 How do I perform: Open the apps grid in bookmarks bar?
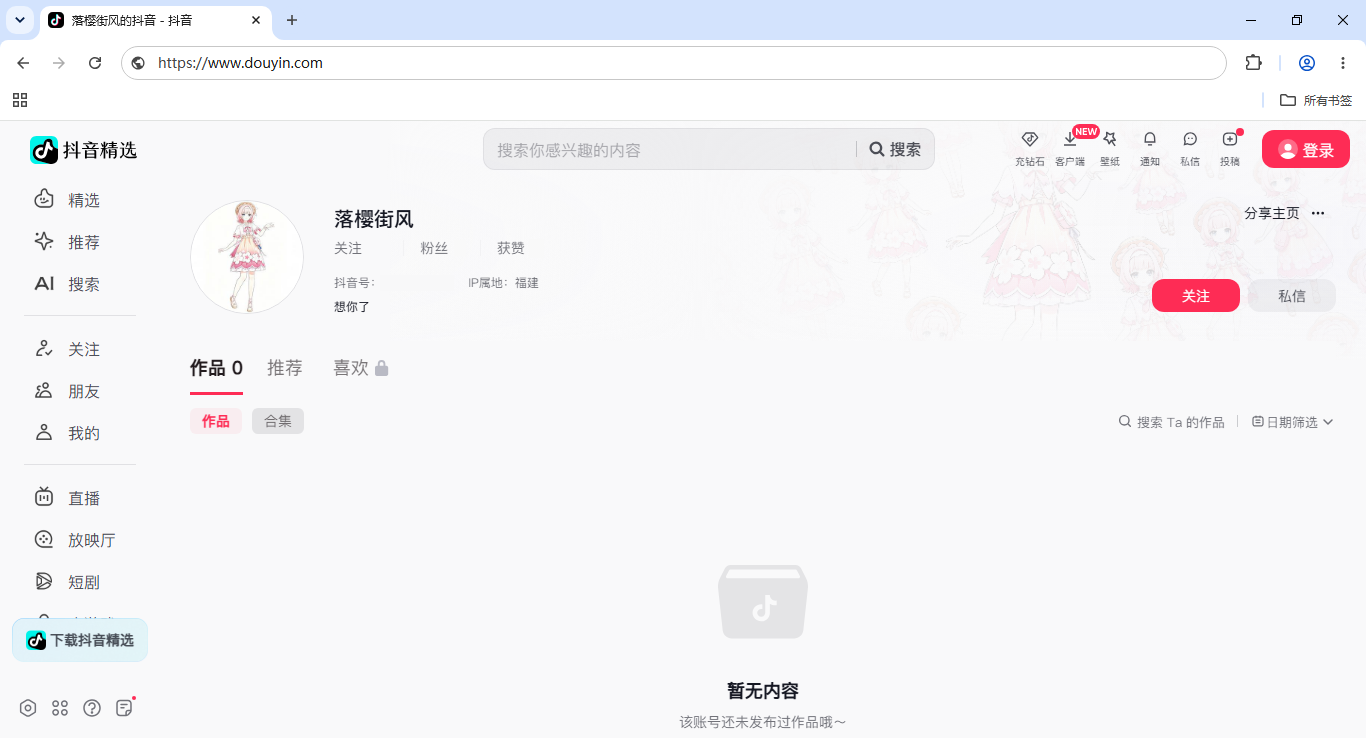click(x=20, y=100)
